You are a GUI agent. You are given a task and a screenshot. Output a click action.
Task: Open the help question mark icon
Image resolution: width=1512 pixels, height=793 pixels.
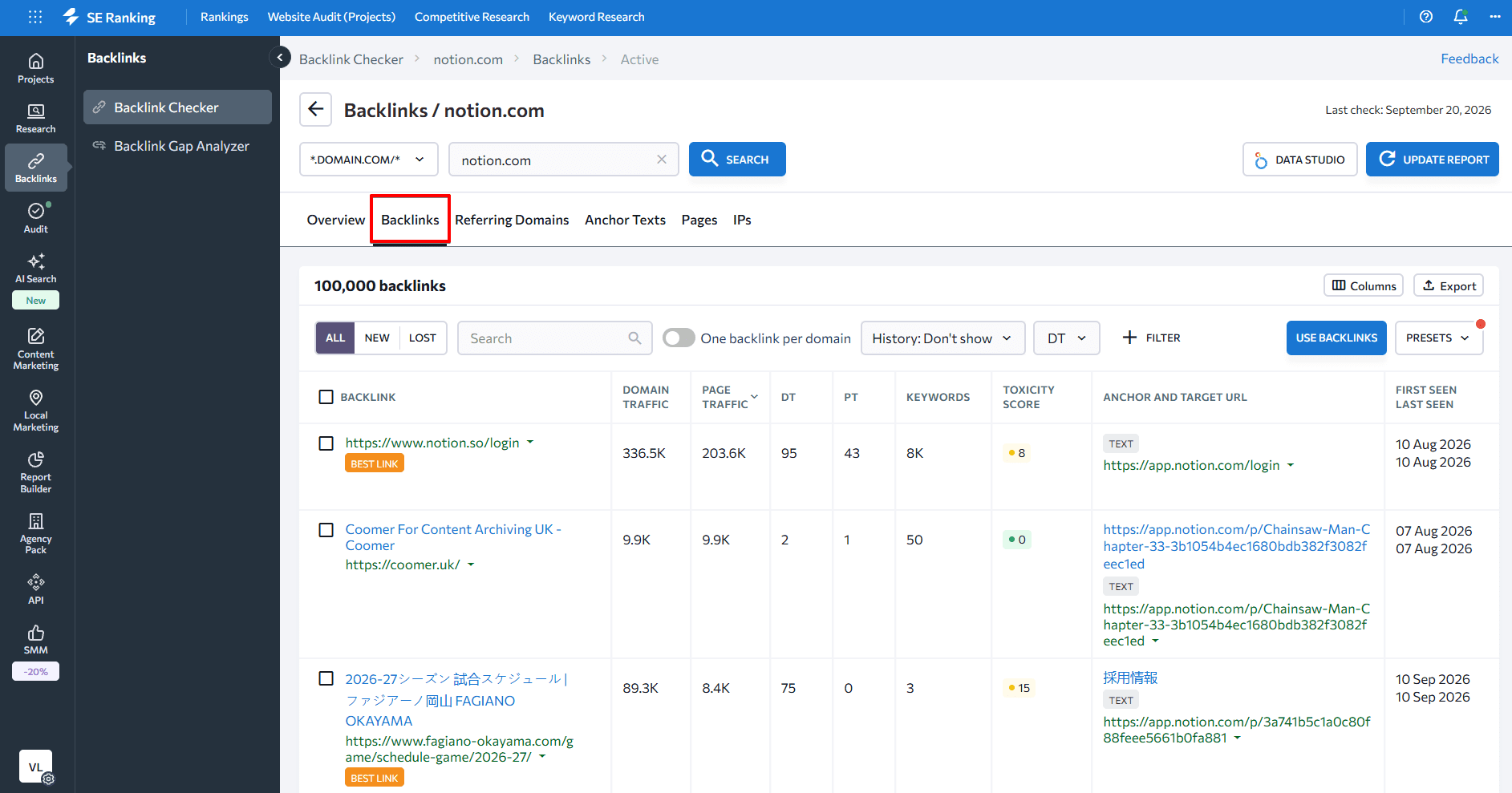(x=1425, y=17)
